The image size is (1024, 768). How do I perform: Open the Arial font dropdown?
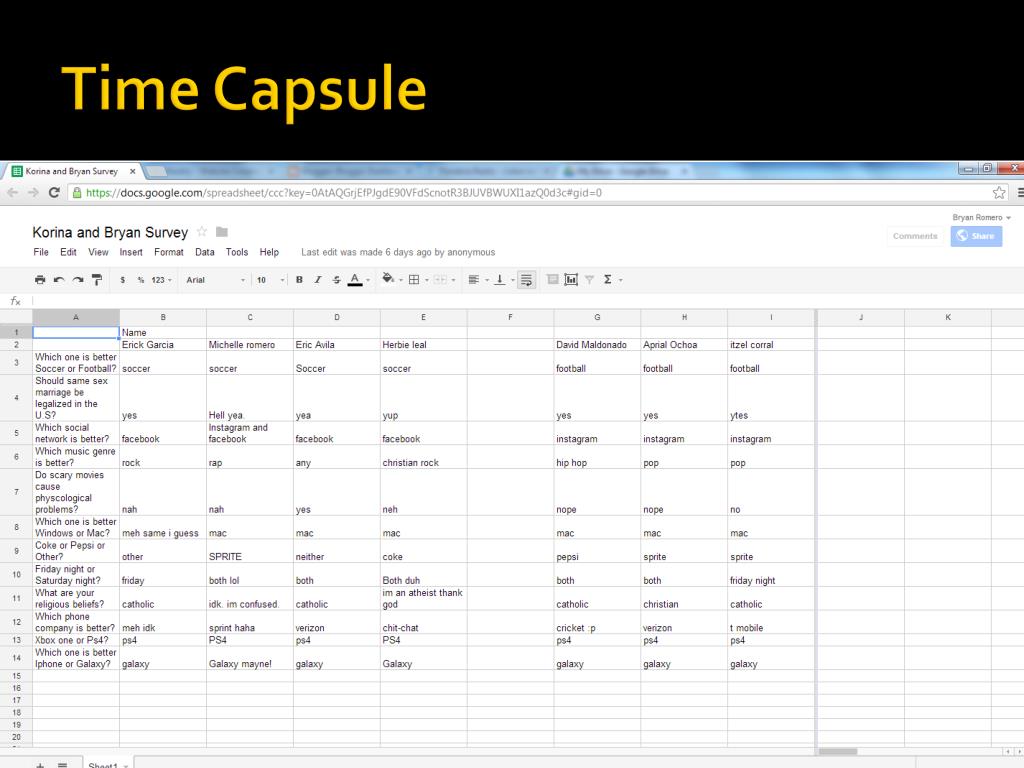pos(216,280)
